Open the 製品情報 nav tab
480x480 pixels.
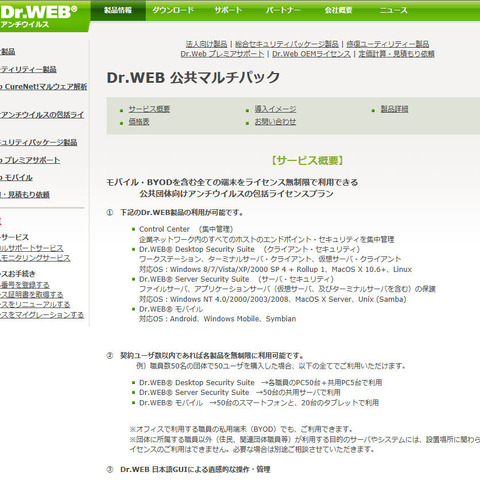coord(118,10)
